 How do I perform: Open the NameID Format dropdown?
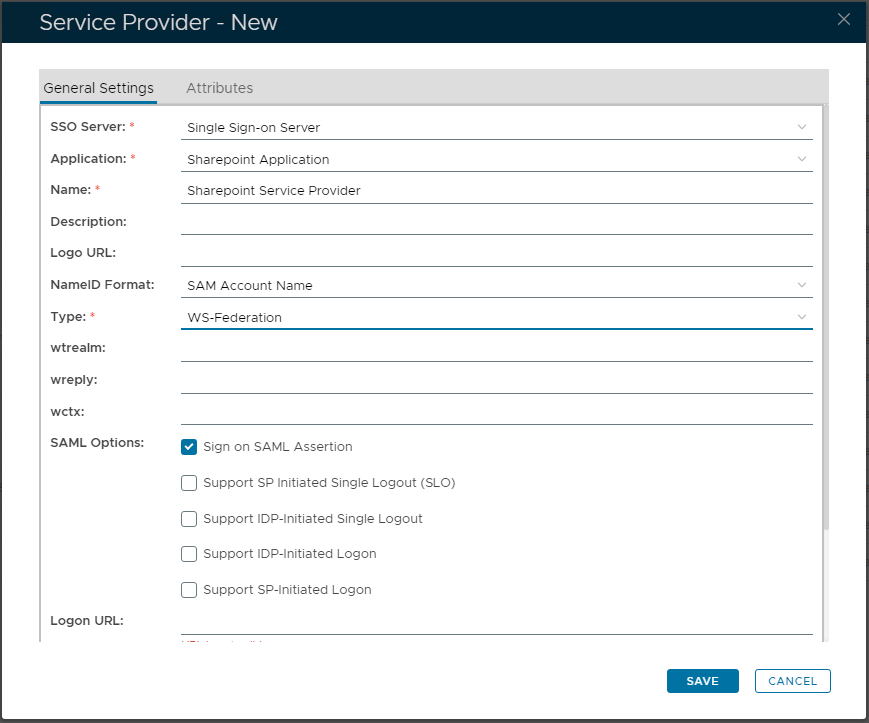pos(496,285)
